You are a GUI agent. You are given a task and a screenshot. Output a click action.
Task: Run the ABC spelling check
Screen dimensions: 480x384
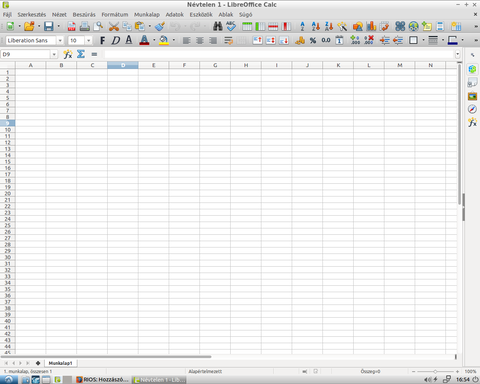pyautogui.click(x=231, y=26)
